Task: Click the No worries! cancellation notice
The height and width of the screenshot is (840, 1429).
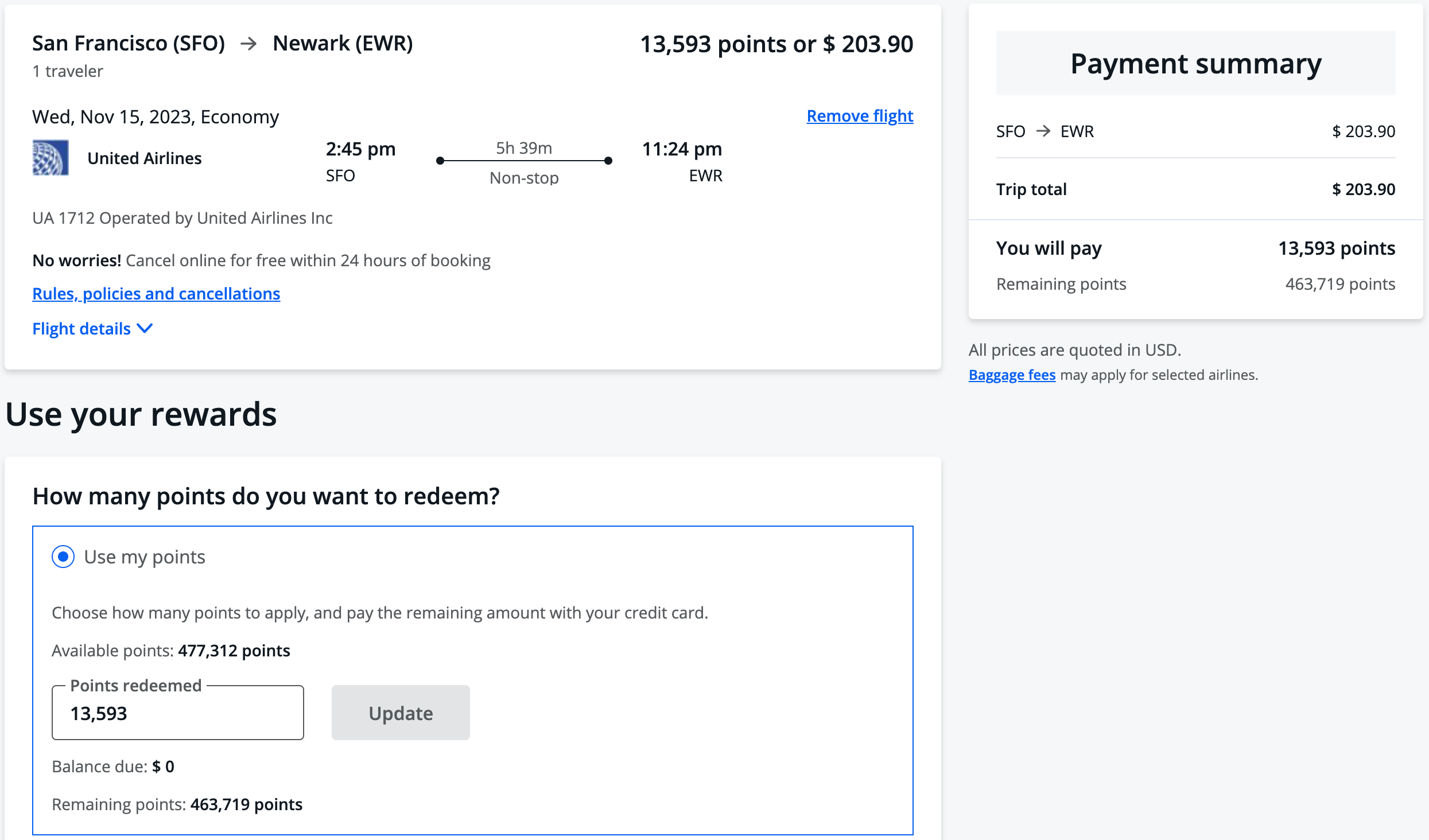Action: (x=261, y=260)
